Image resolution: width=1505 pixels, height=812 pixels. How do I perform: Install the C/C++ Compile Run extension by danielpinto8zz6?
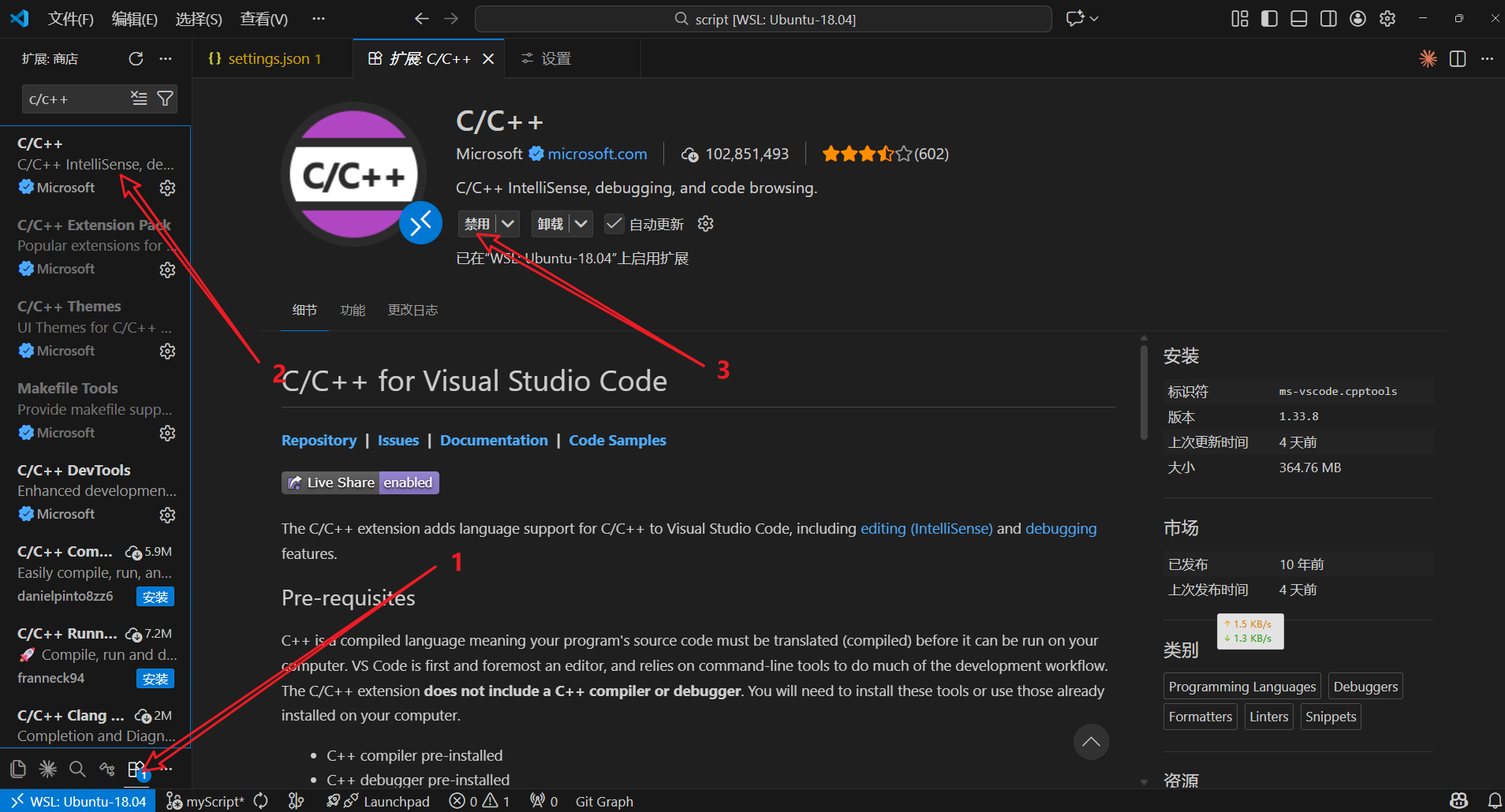(155, 597)
